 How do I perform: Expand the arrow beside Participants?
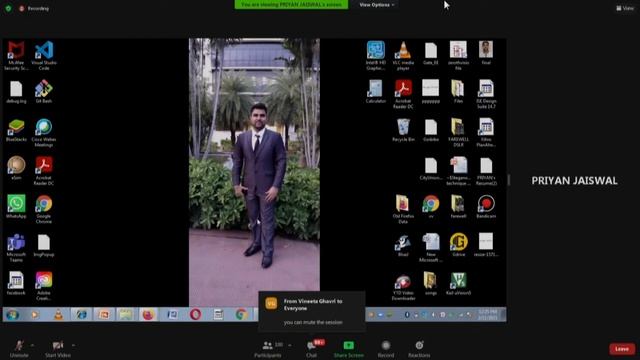(290, 345)
